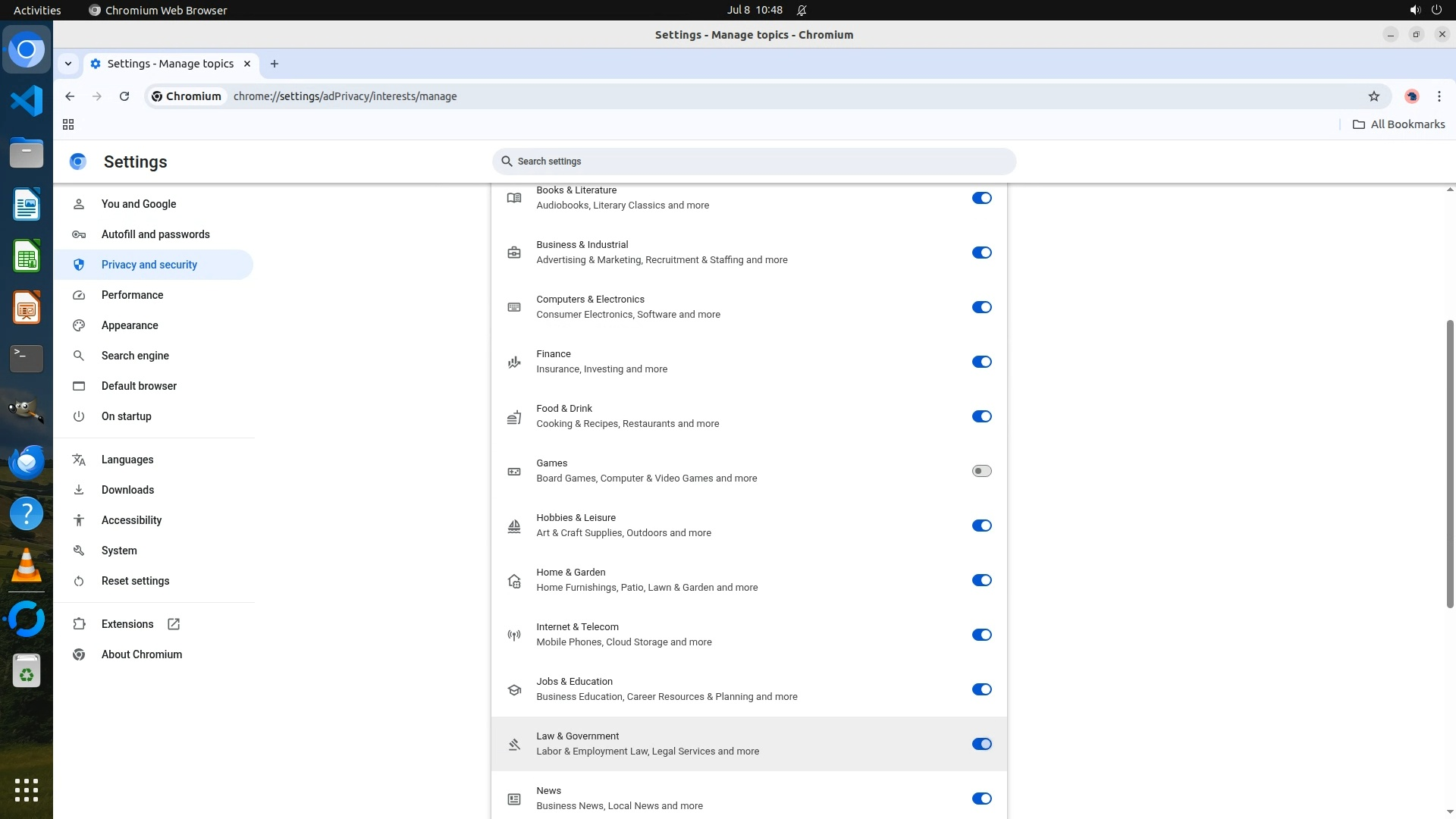Open the All Bookmarks folder
Image resolution: width=1456 pixels, height=819 pixels.
tap(1398, 124)
